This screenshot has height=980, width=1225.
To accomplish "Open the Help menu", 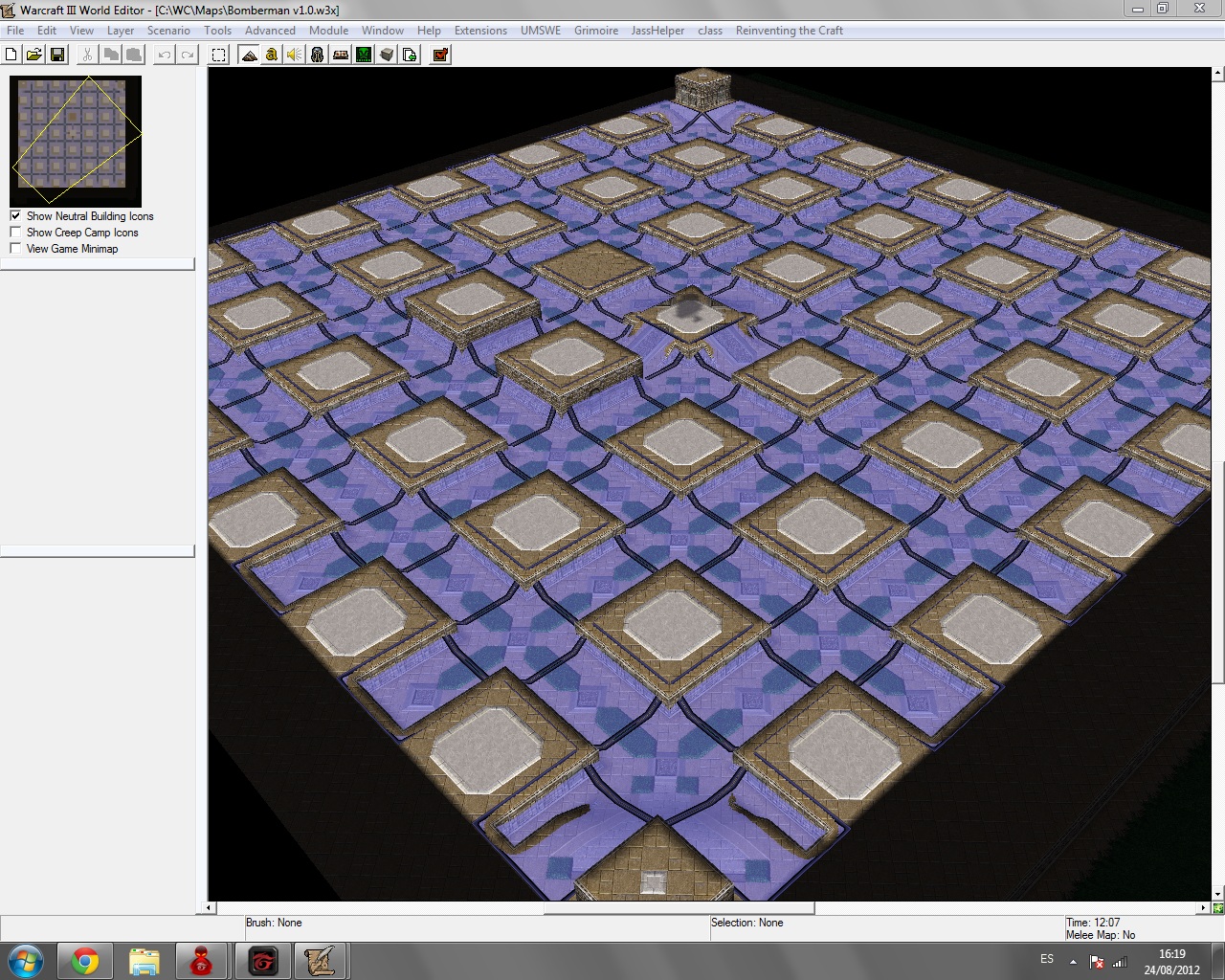I will 429,31.
